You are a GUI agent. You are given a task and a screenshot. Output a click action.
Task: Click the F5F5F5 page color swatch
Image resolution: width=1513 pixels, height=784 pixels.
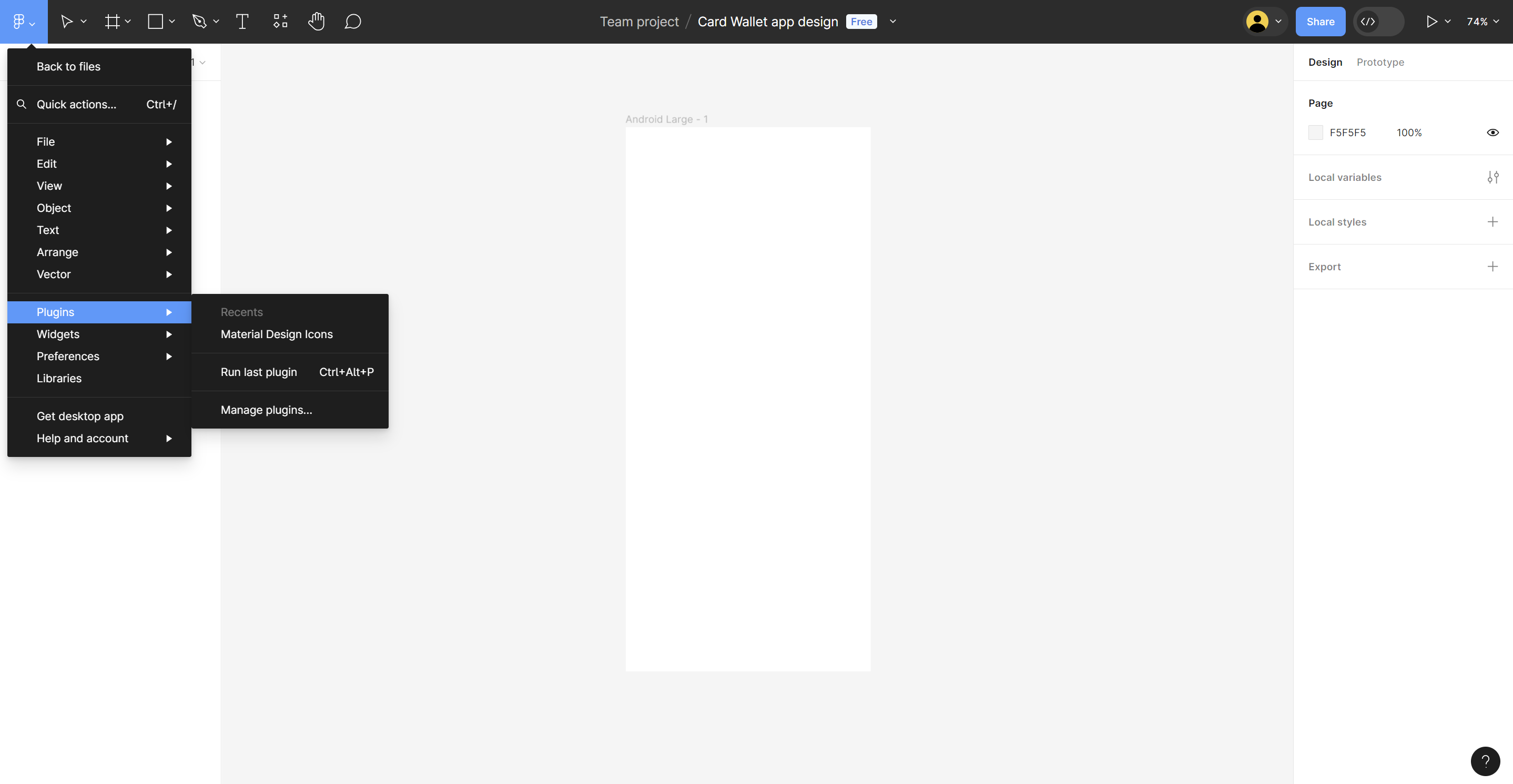(1315, 133)
